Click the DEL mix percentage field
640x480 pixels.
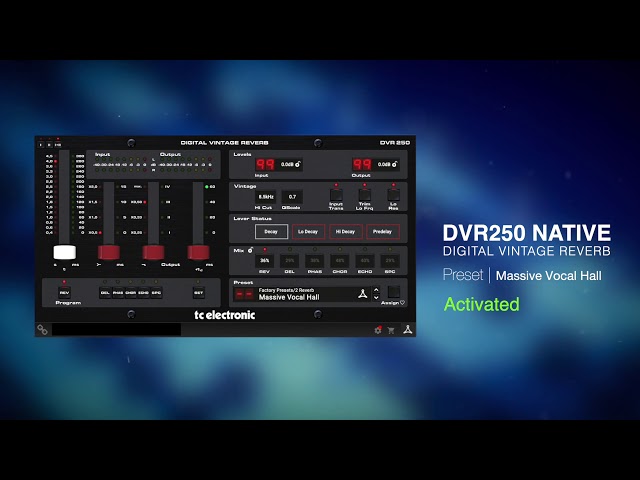pos(290,260)
